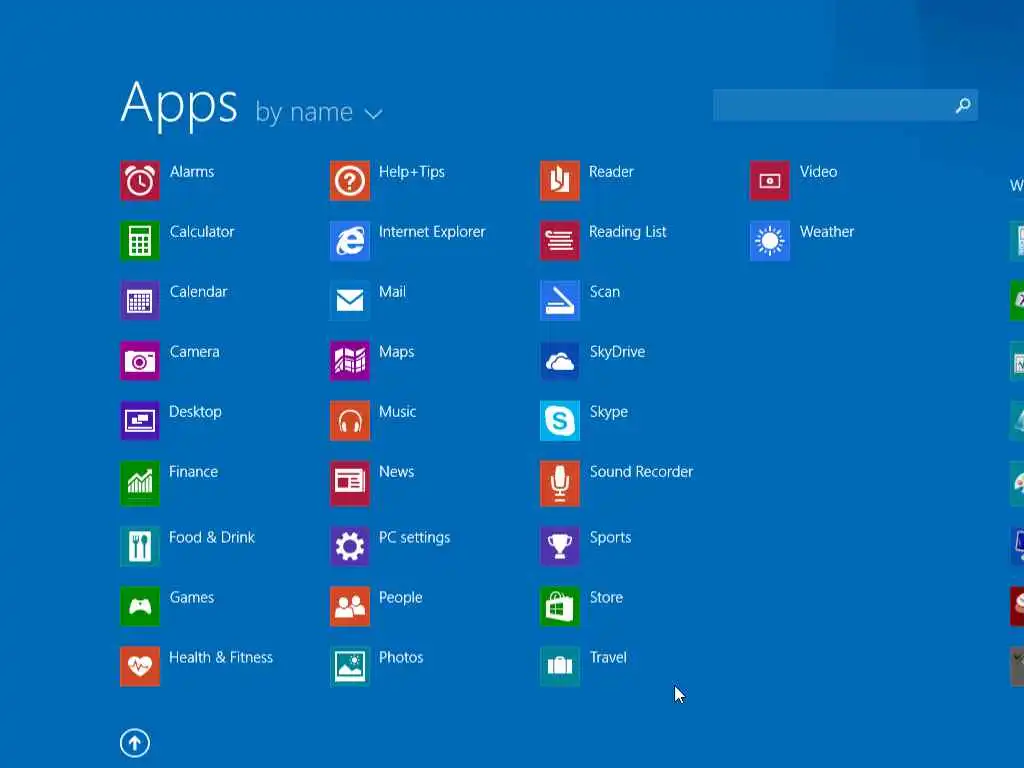Open the Calendar tile icon
Screen dimensions: 1024x768
click(140, 300)
